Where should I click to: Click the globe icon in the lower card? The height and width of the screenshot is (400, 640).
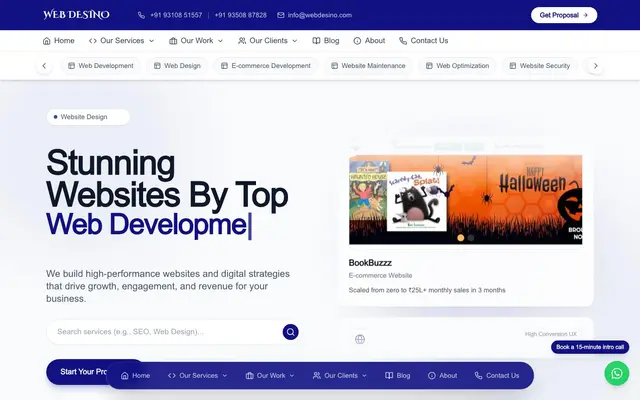tap(360, 339)
